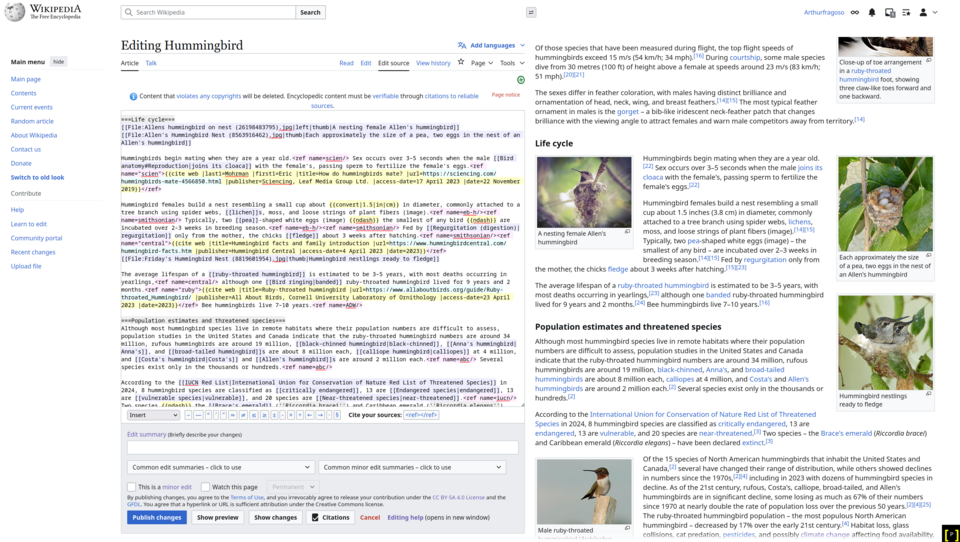Insert the multiplication sign
Image resolution: width=960 pixels, height=542 pixels.
(x=291, y=415)
